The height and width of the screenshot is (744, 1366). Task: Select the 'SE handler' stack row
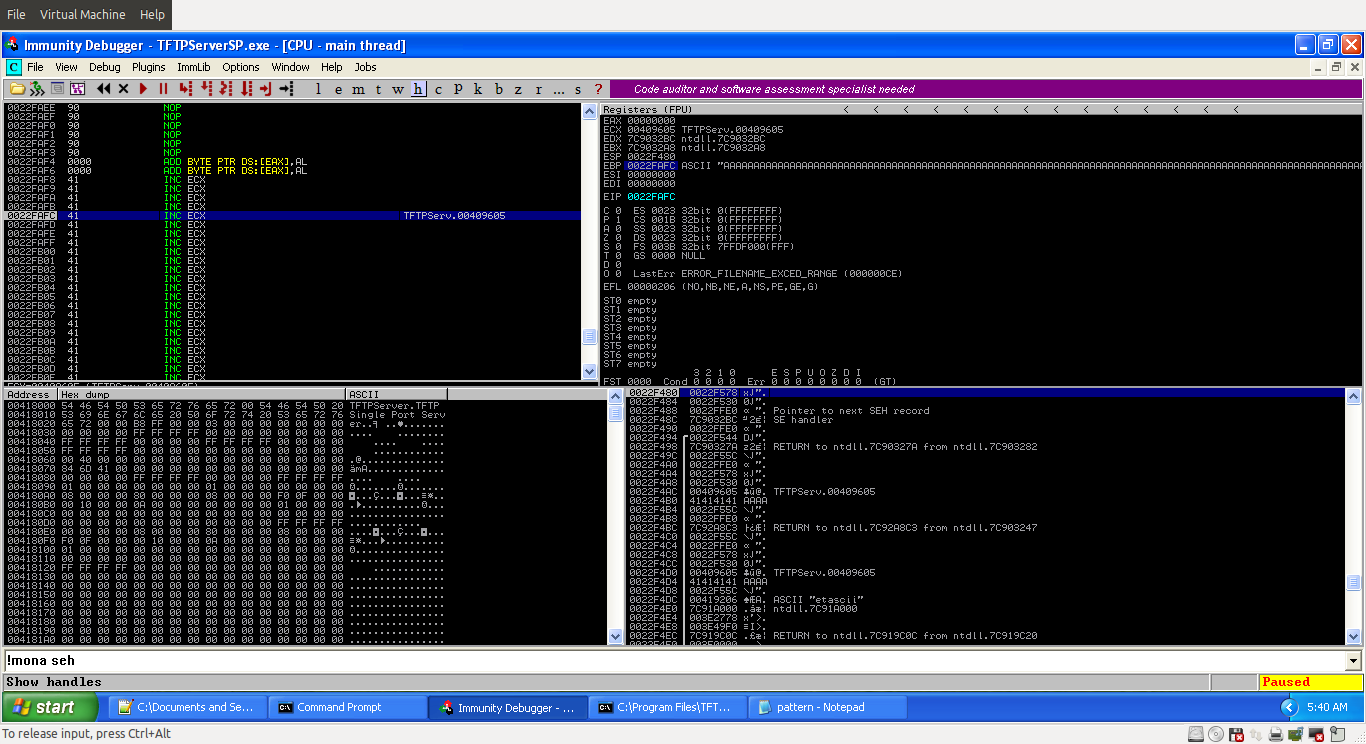pos(986,420)
